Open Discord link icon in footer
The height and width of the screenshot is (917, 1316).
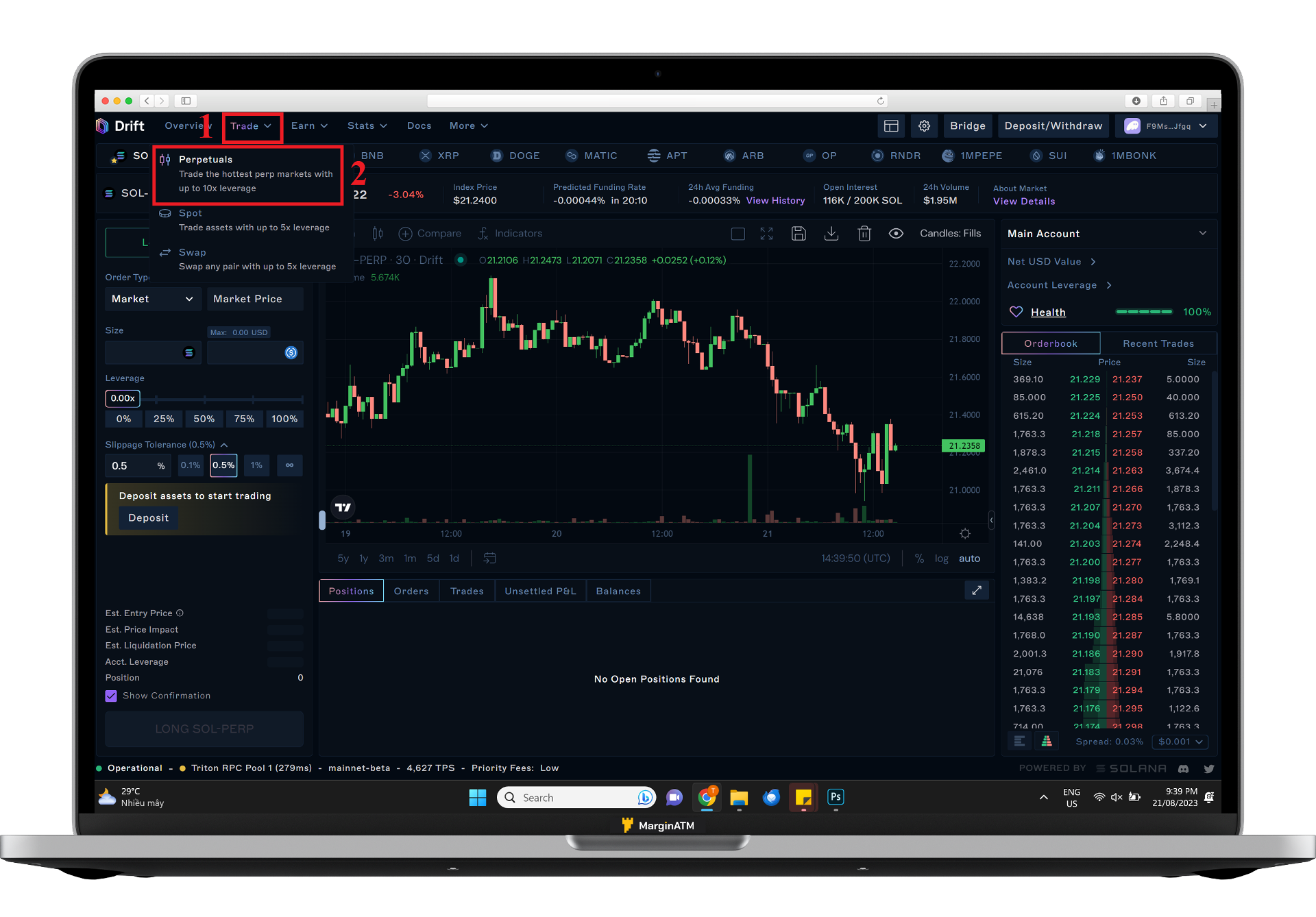[x=1184, y=769]
